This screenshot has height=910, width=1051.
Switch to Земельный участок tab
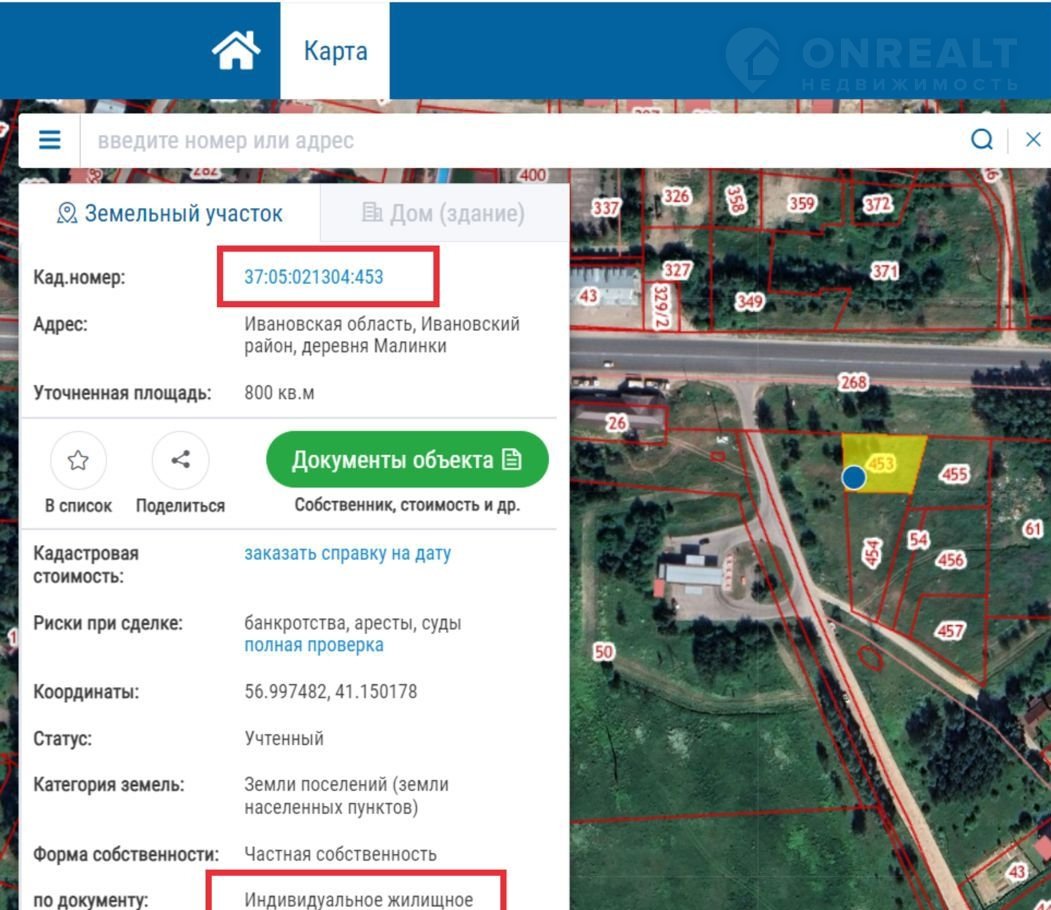click(x=170, y=213)
